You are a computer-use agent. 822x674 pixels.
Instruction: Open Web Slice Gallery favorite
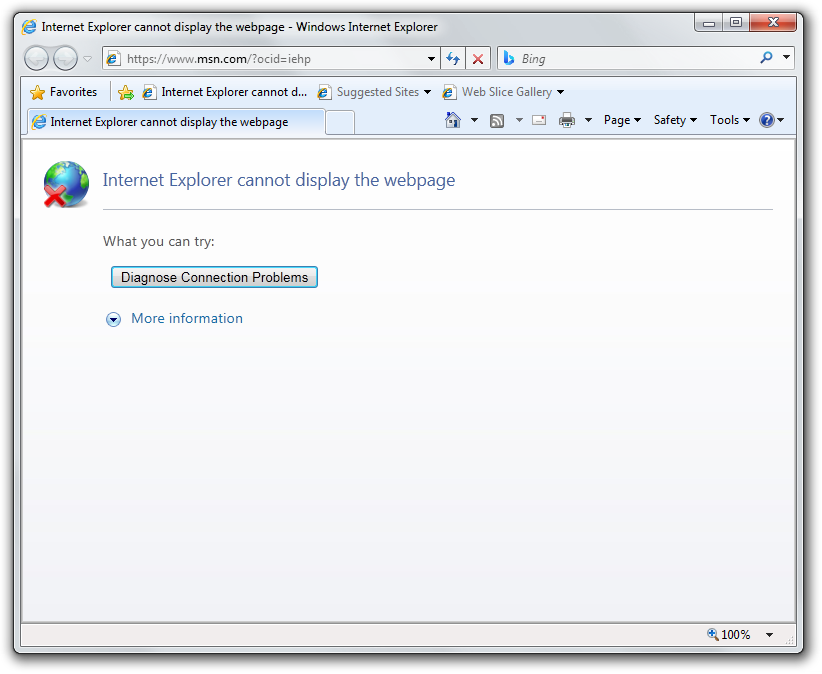(503, 92)
